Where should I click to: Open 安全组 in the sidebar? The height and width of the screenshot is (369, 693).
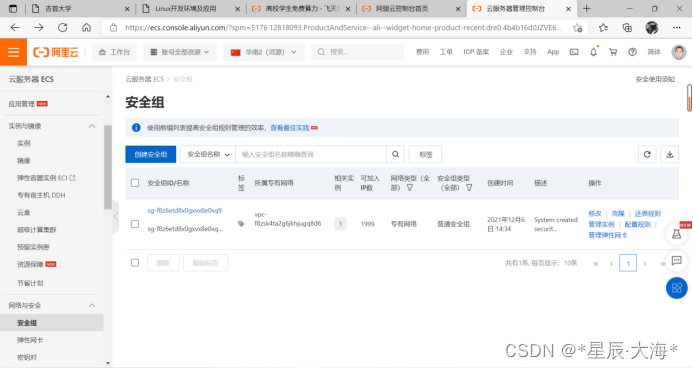[x=27, y=323]
